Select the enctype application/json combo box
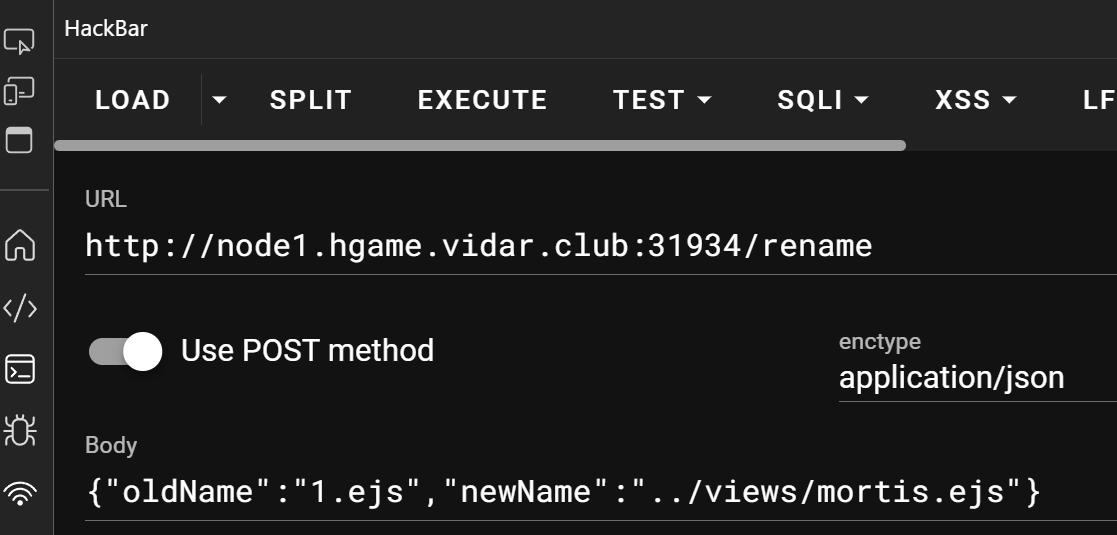Screen dimensions: 1117x535 click(x=977, y=378)
